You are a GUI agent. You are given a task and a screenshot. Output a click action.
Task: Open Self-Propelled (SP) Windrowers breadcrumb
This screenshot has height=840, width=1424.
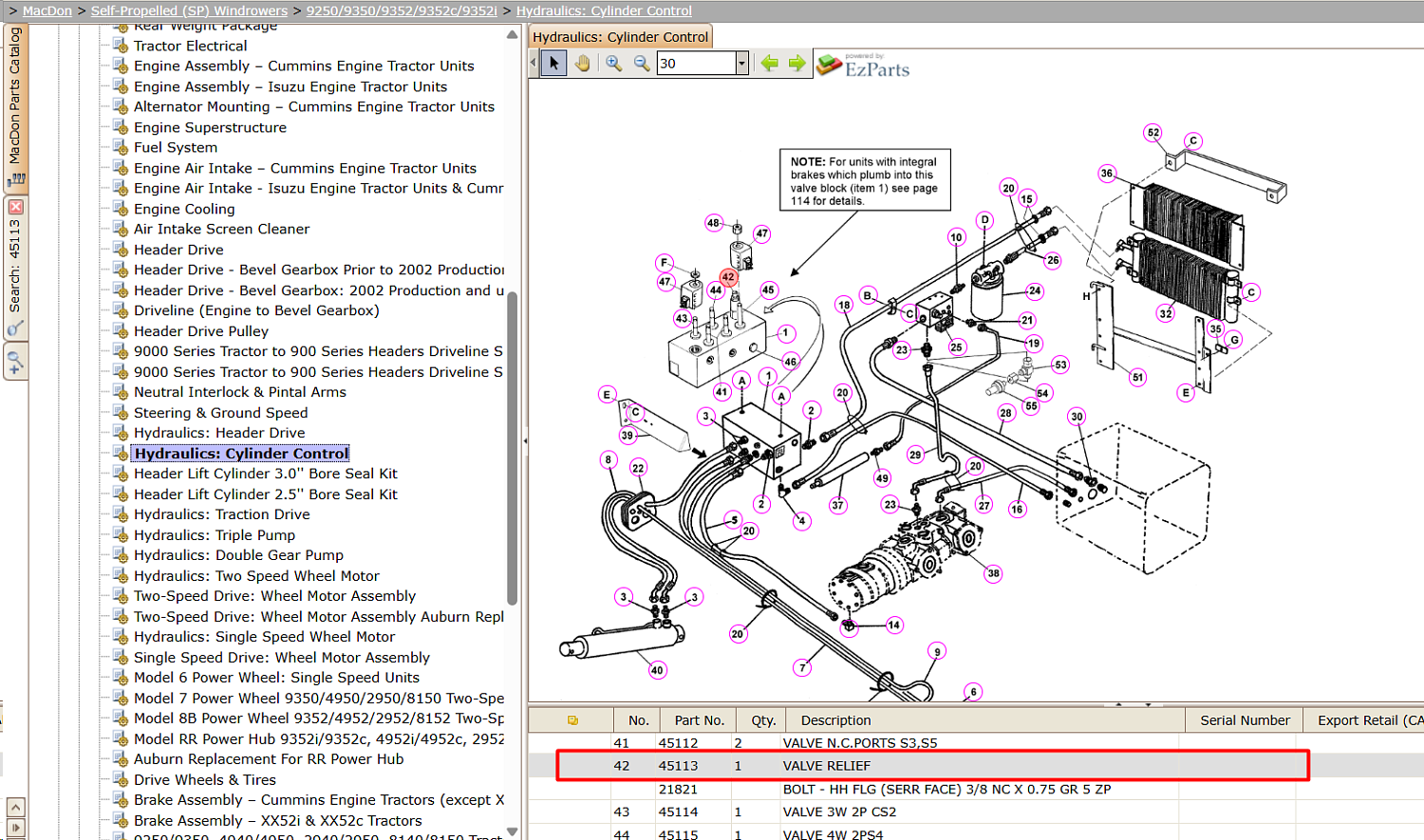point(189,10)
